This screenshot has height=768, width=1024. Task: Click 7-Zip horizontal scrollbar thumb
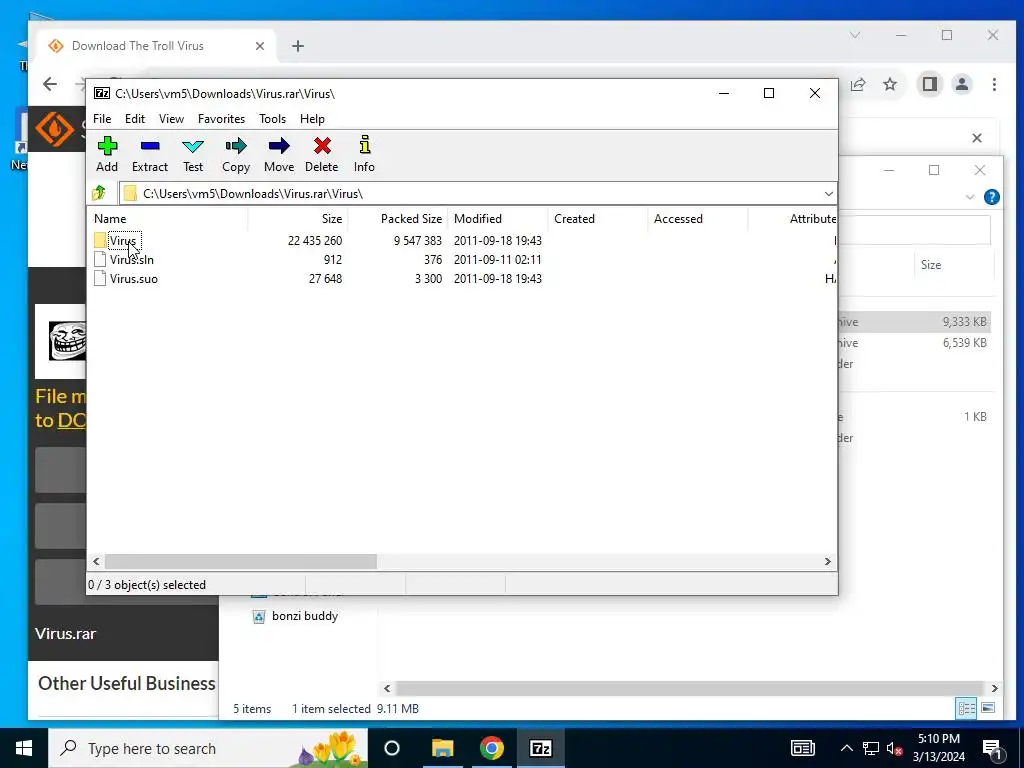(240, 562)
